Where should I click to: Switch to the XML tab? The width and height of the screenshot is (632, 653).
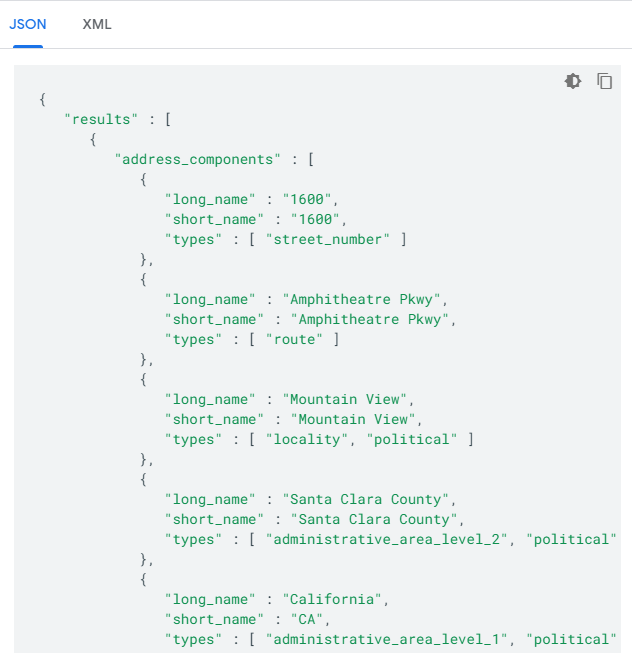pyautogui.click(x=97, y=24)
